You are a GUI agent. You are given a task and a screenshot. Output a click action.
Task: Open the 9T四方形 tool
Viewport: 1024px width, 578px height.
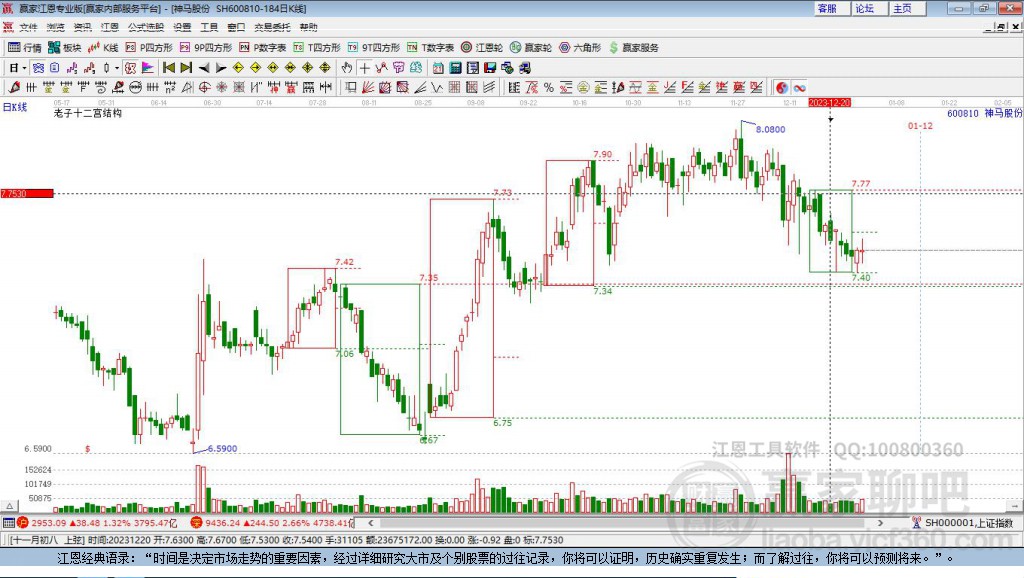(x=374, y=48)
